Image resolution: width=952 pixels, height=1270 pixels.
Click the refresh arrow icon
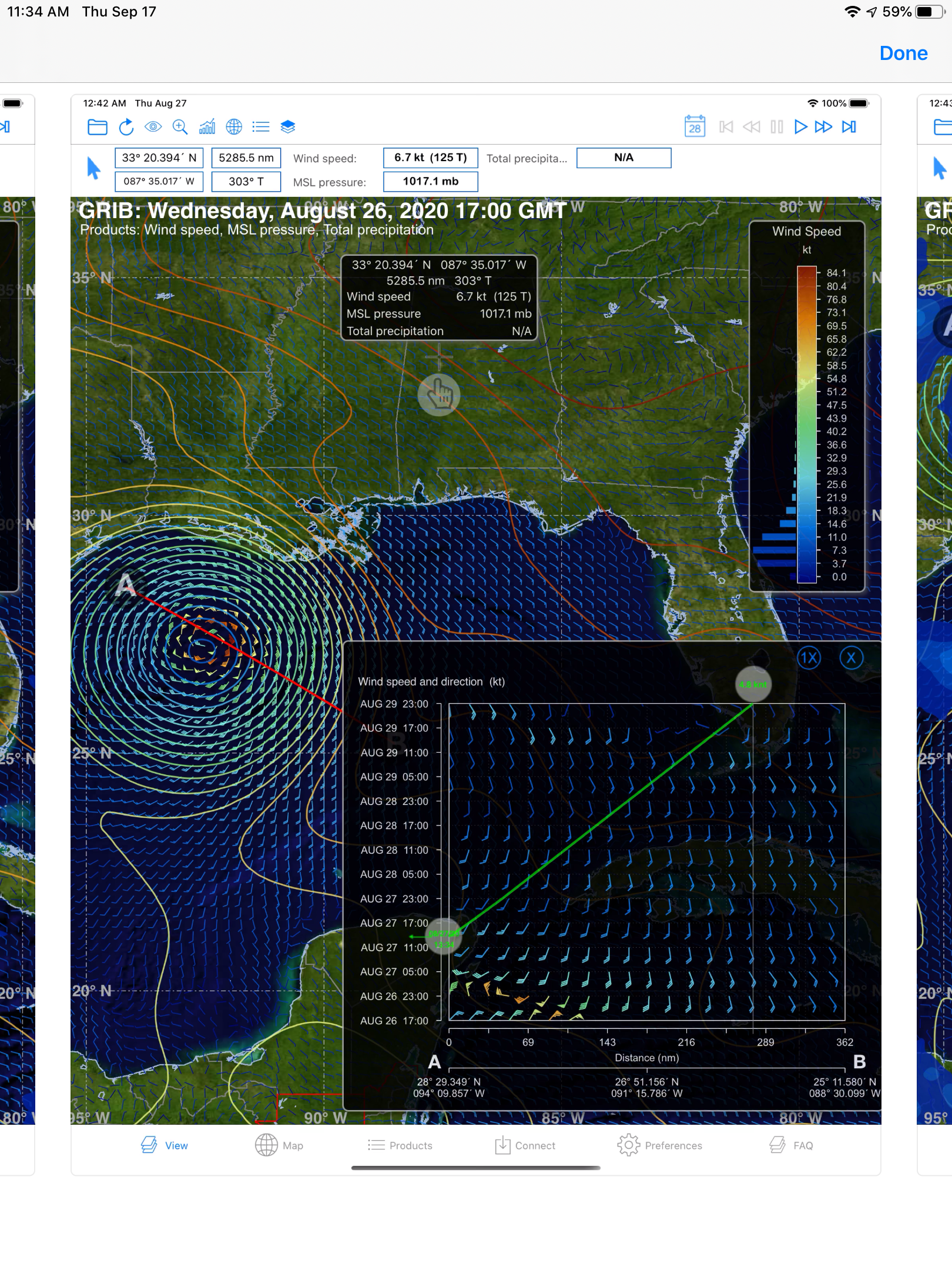click(126, 127)
